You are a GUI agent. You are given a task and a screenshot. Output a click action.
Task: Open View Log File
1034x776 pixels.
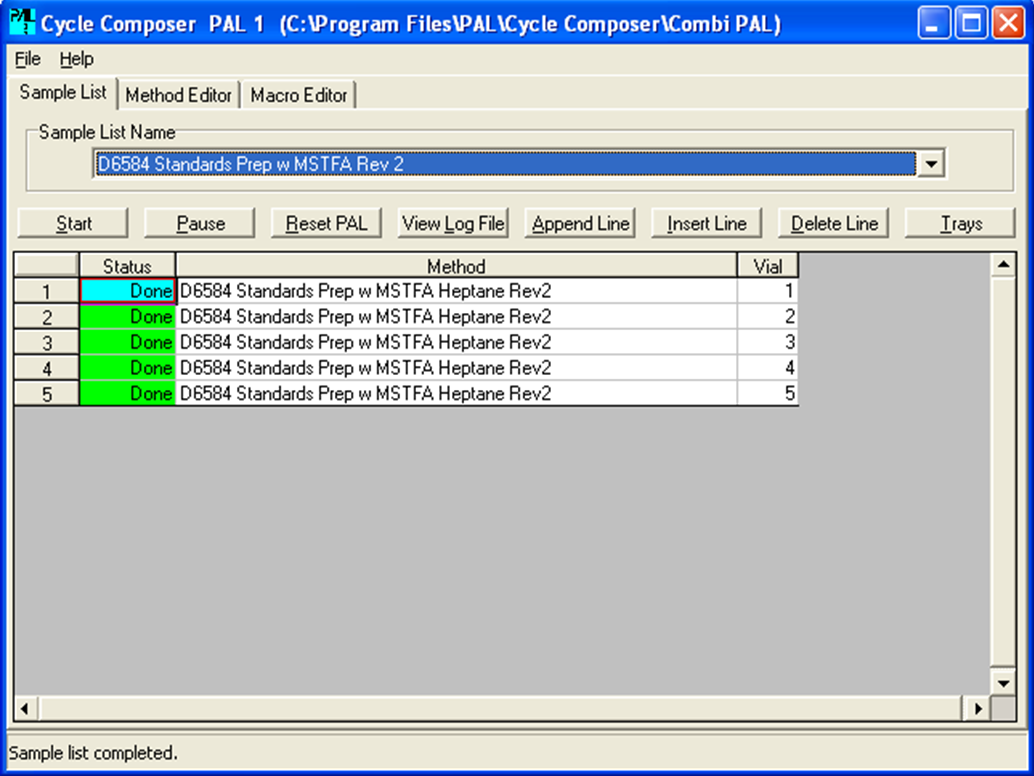tap(453, 224)
